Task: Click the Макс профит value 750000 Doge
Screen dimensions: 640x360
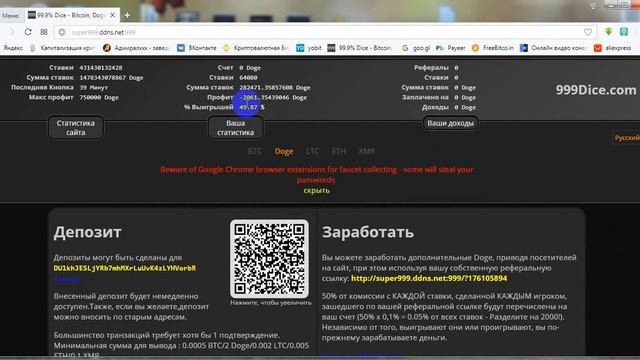Action: point(99,97)
